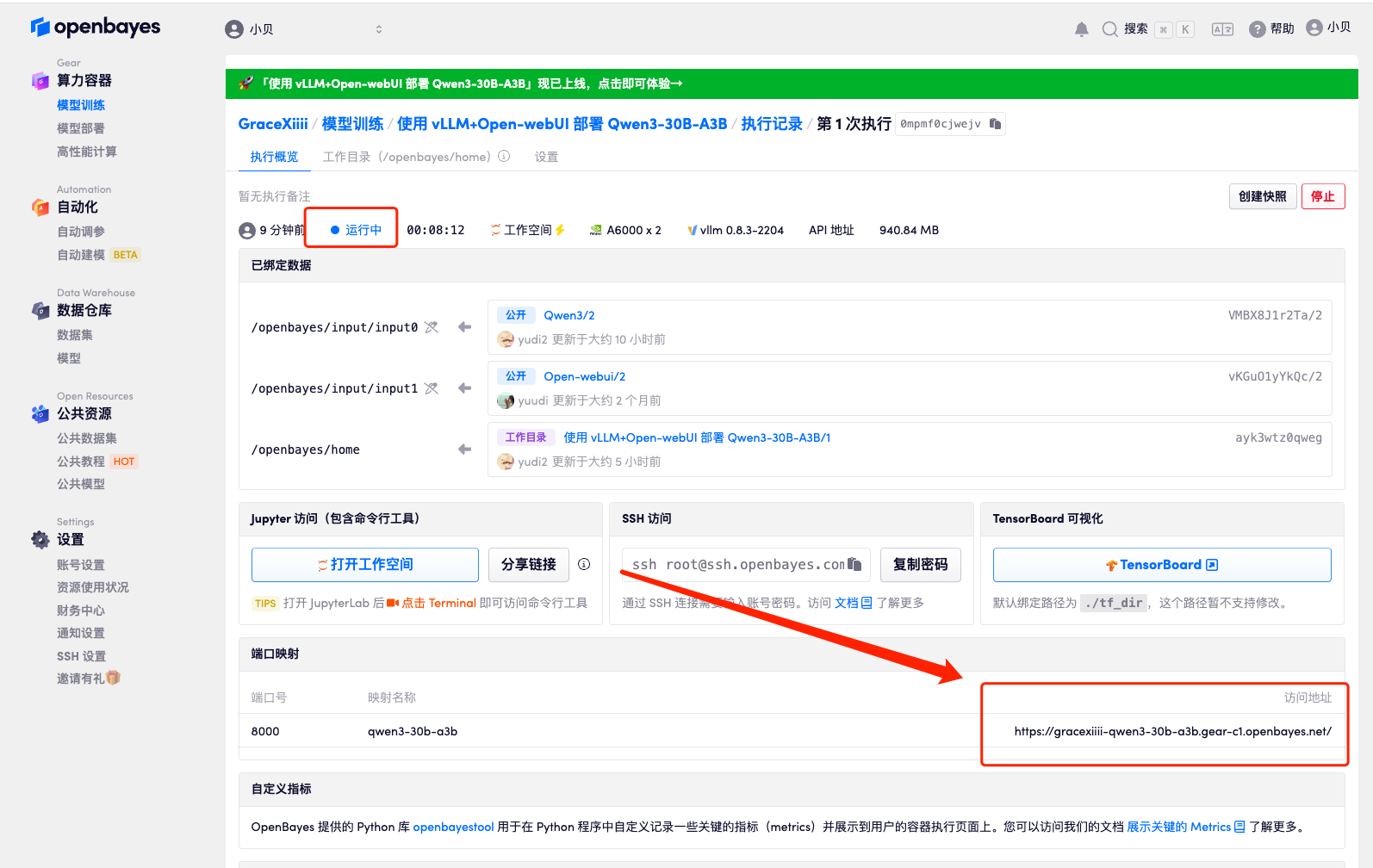This screenshot has width=1373, height=868.
Task: Open 邀请有礼 in sidebar
Action: pyautogui.click(x=89, y=679)
